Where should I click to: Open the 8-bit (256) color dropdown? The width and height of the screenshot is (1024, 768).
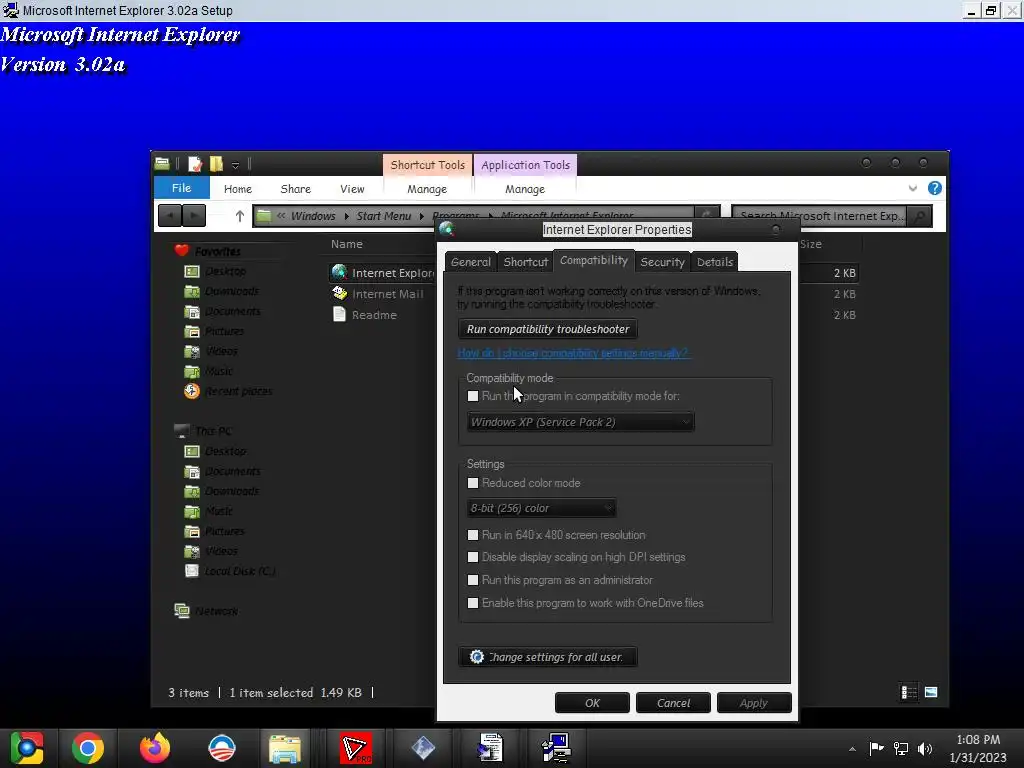point(541,508)
